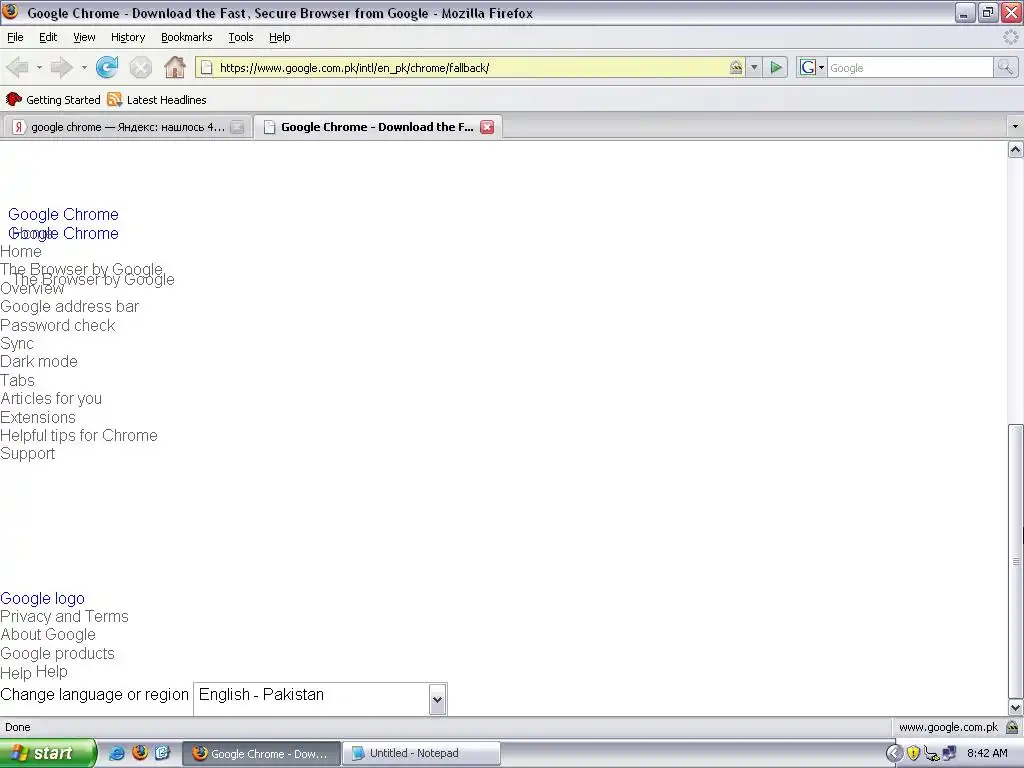Close the Yandex search tab

click(238, 127)
